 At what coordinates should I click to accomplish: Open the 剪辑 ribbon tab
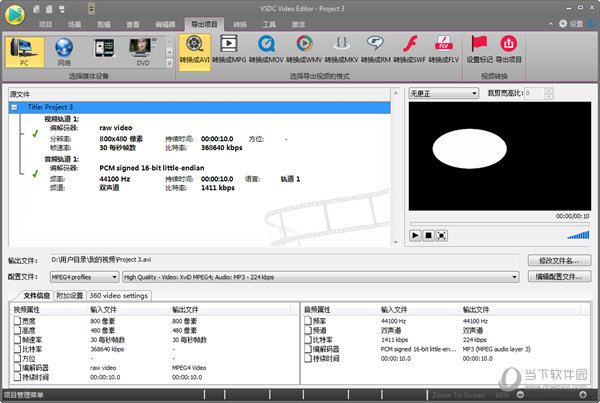point(104,24)
